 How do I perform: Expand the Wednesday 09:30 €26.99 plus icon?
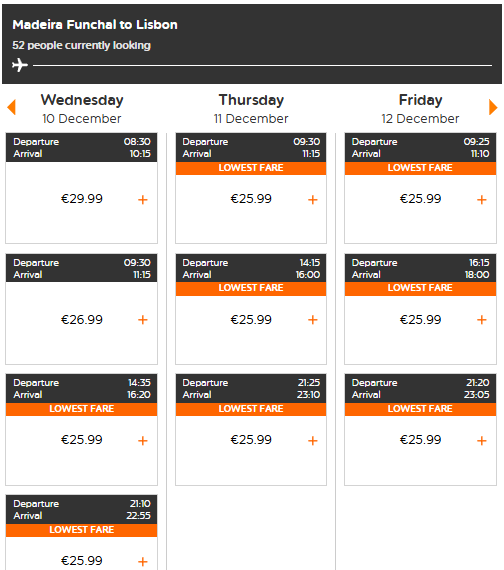pyautogui.click(x=143, y=320)
